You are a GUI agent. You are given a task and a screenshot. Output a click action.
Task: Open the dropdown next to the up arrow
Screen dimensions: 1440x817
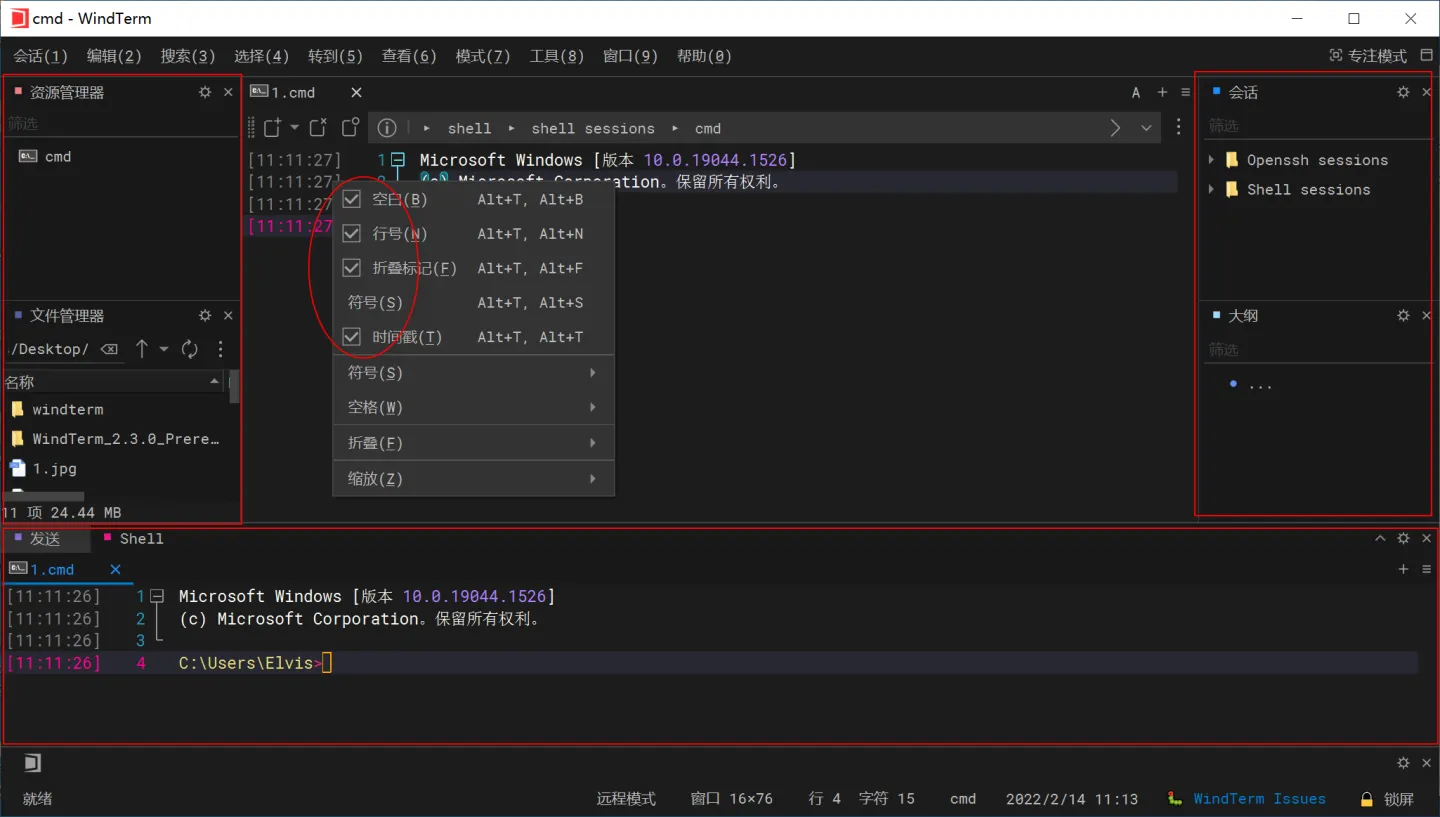click(164, 349)
